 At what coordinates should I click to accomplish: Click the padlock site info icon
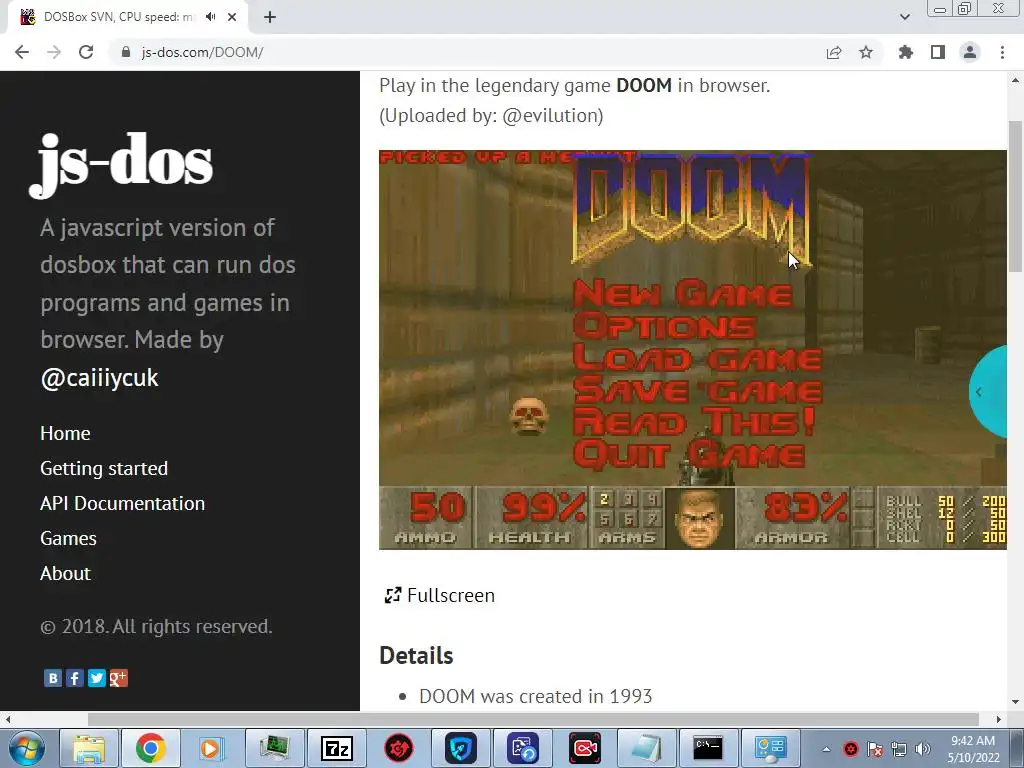coord(126,52)
